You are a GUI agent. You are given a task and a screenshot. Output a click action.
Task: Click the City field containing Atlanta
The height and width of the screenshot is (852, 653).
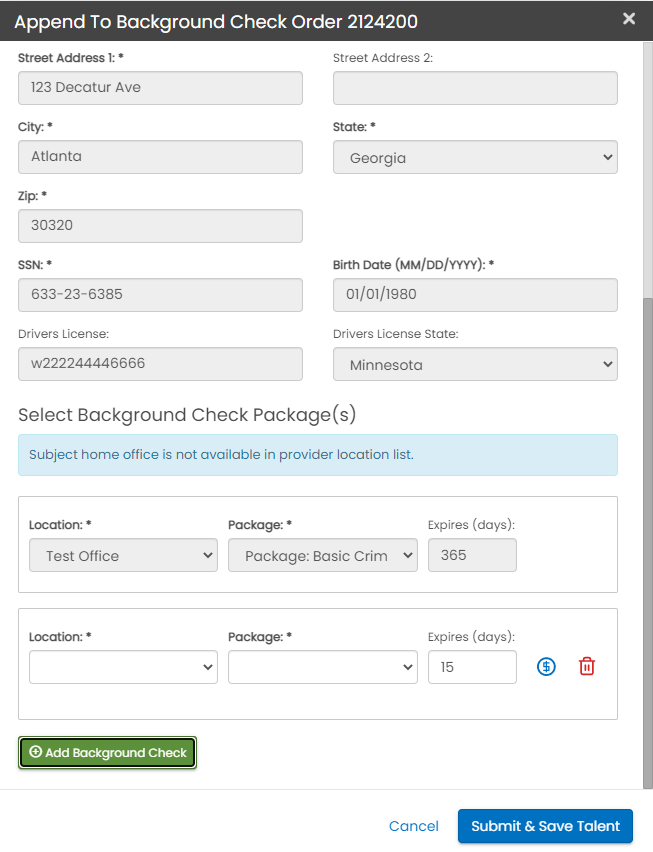[160, 157]
